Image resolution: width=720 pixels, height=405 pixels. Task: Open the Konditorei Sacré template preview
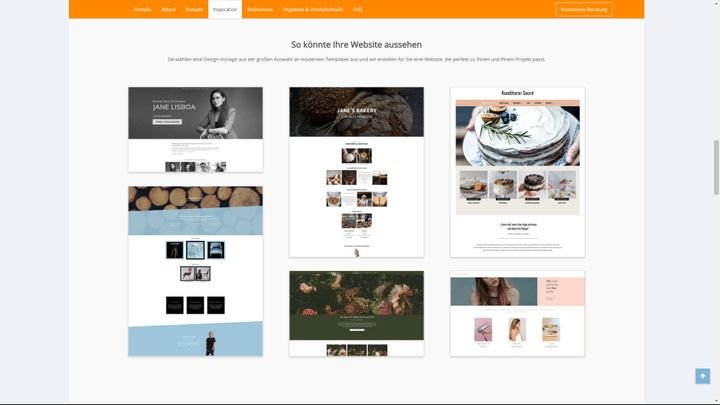[x=517, y=171]
